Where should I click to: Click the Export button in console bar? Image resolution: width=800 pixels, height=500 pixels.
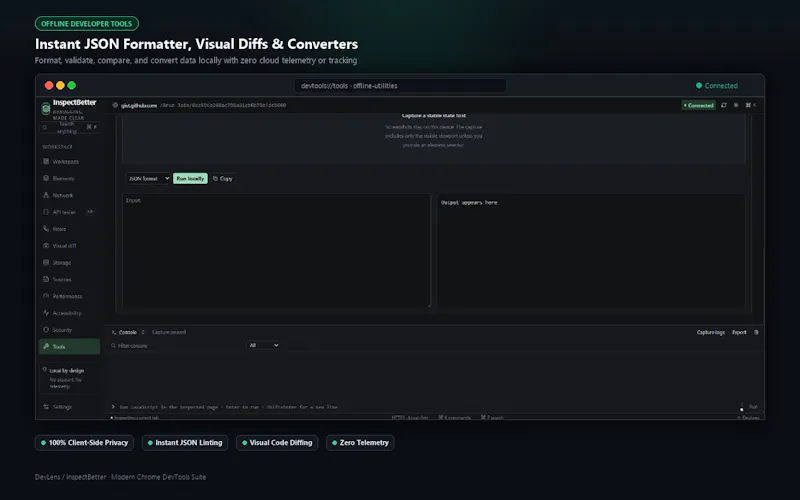[x=739, y=332]
